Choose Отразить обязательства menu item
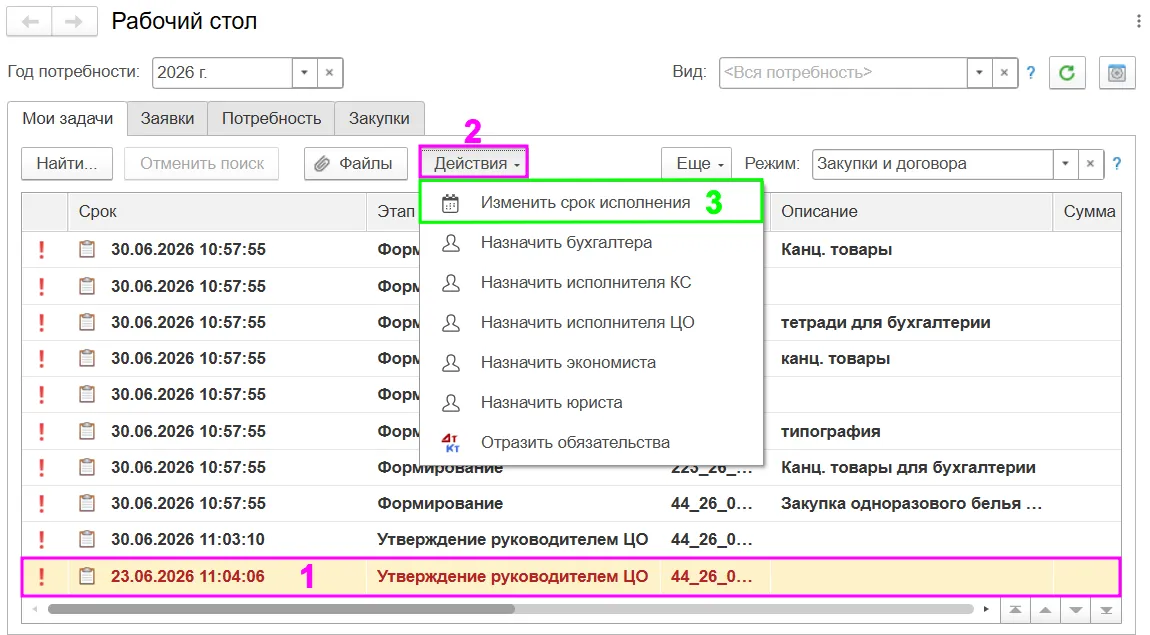The height and width of the screenshot is (635, 1150). (x=591, y=442)
